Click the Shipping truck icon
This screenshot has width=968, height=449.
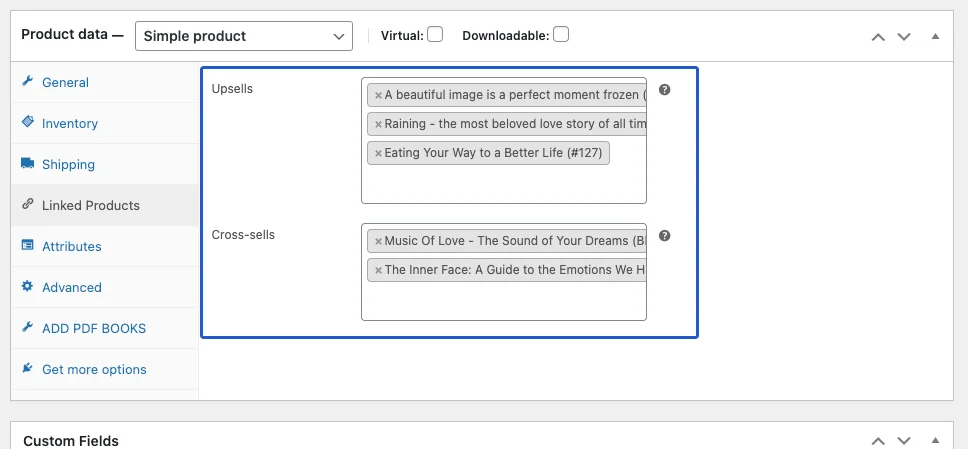click(27, 163)
